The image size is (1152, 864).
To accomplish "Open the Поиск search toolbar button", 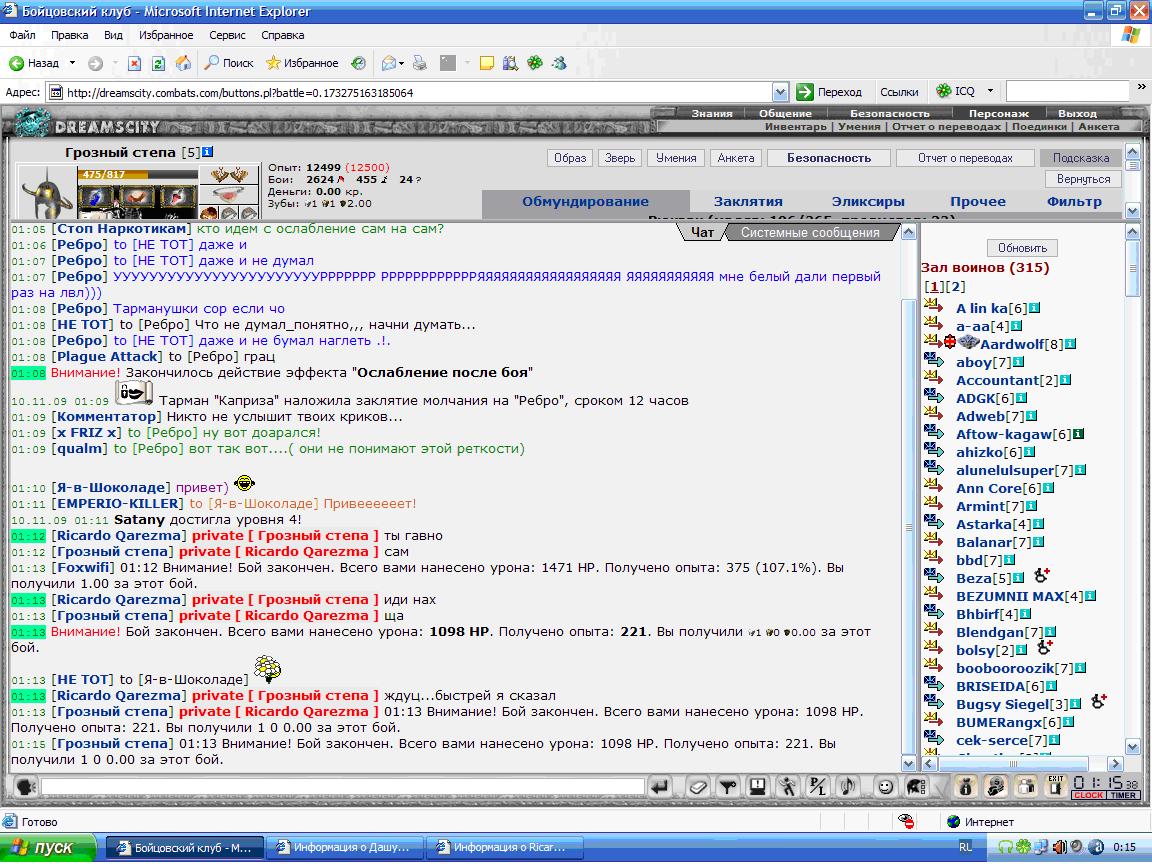I will click(x=228, y=63).
